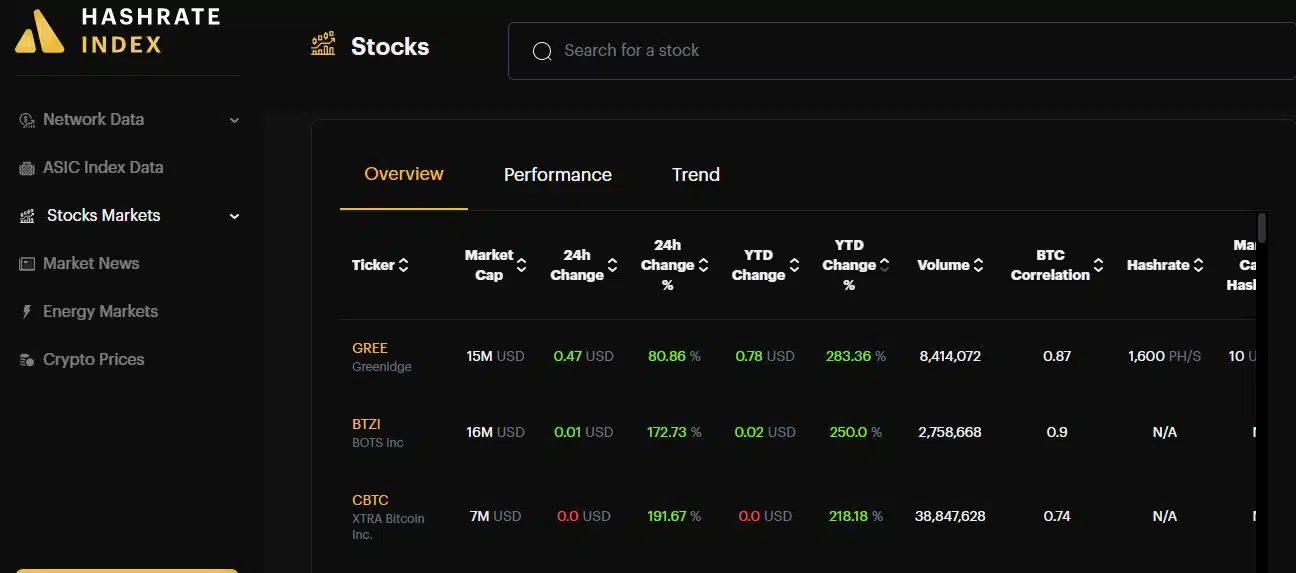Click CBTC market cap 7M USD
Viewport: 1296px width, 573px height.
click(495, 516)
